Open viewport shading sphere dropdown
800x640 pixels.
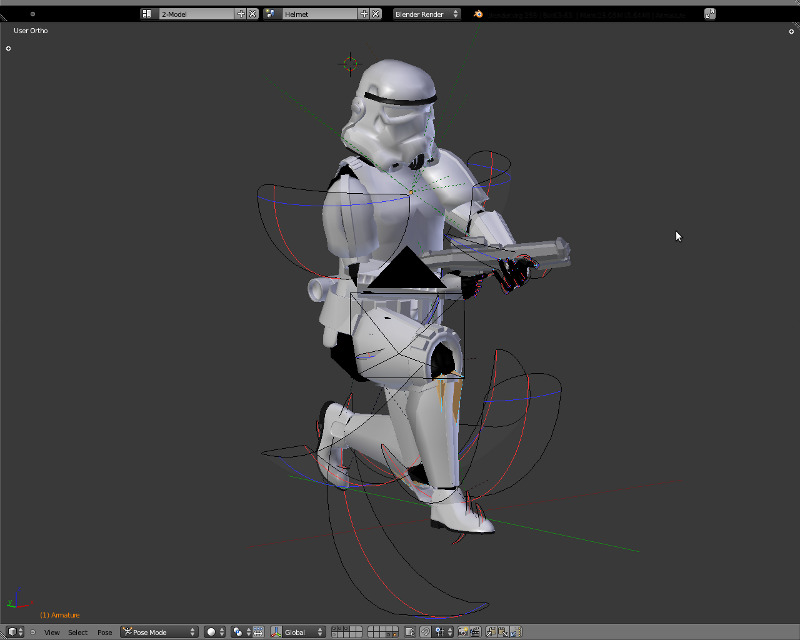(x=215, y=632)
